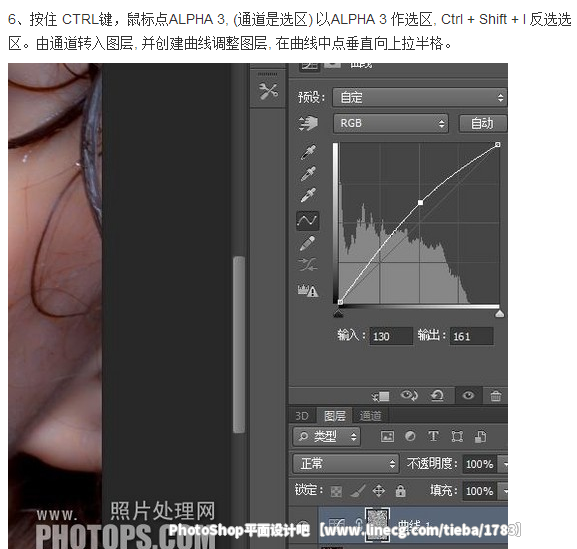The width and height of the screenshot is (577, 549).
Task: Toggle adjustment layer visibility eye
Action: 468,396
